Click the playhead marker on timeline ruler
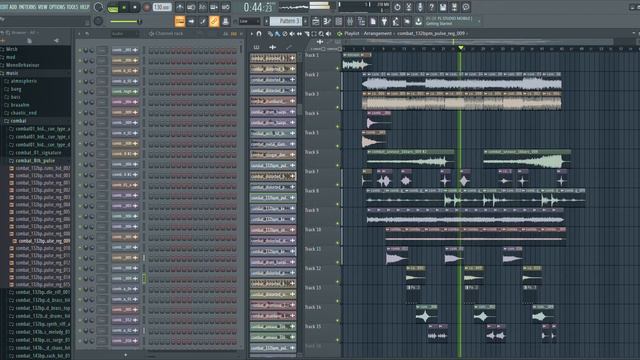The height and width of the screenshot is (360, 640). pyautogui.click(x=460, y=48)
